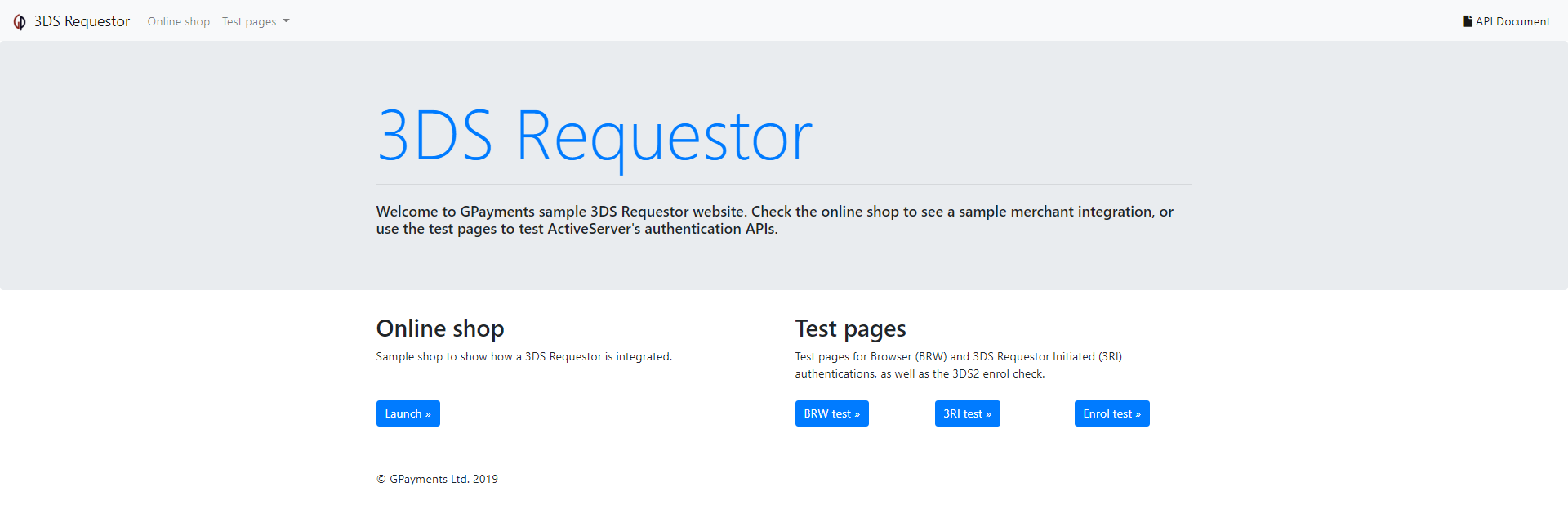Click the GPayments Ltd. 2019 copyright footer
Viewport: 1568px width, 505px height.
[x=437, y=479]
